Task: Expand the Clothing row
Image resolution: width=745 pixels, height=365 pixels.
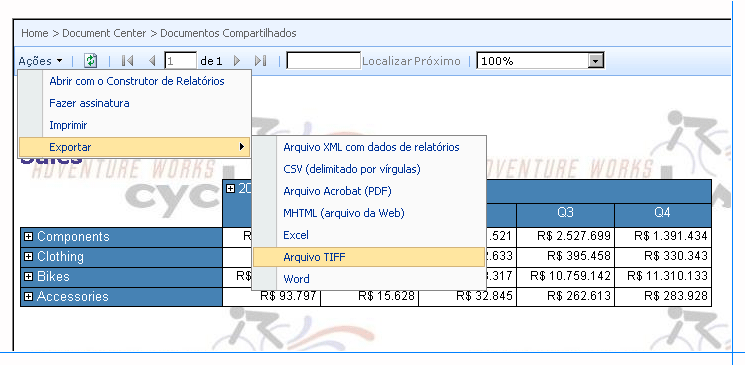Action: coord(29,257)
